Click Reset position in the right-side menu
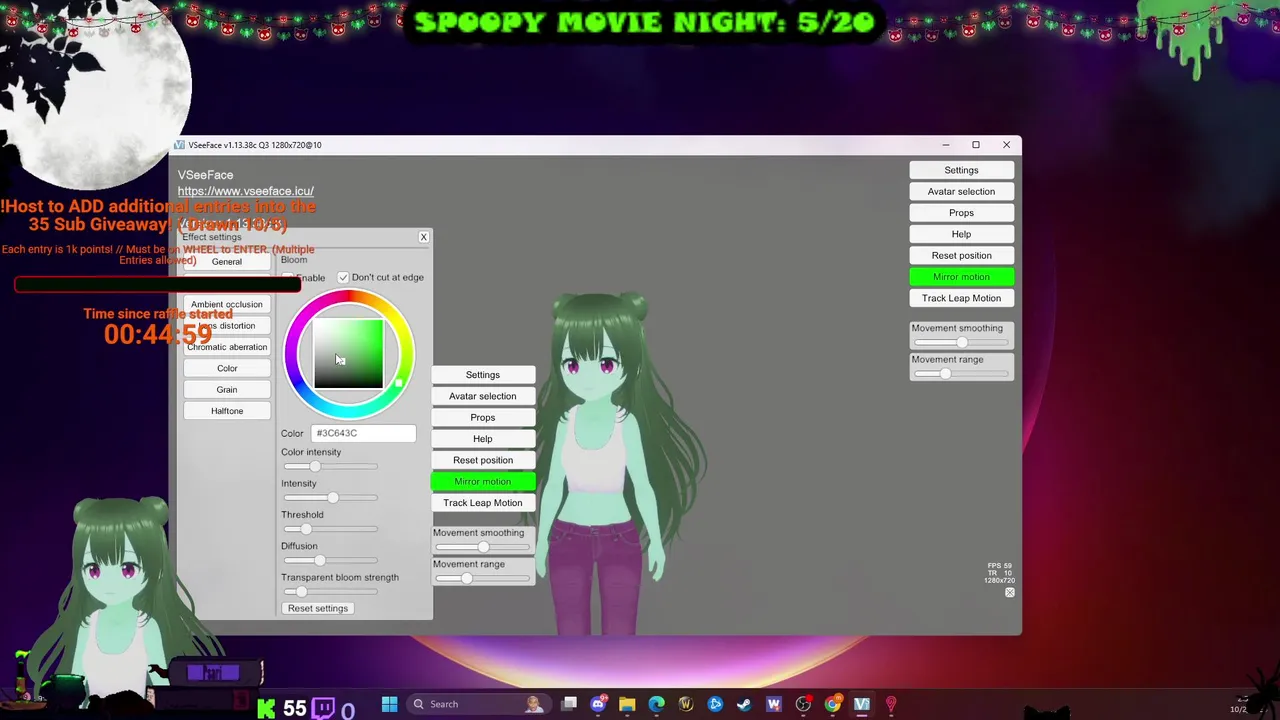This screenshot has width=1280, height=720. 961,256
